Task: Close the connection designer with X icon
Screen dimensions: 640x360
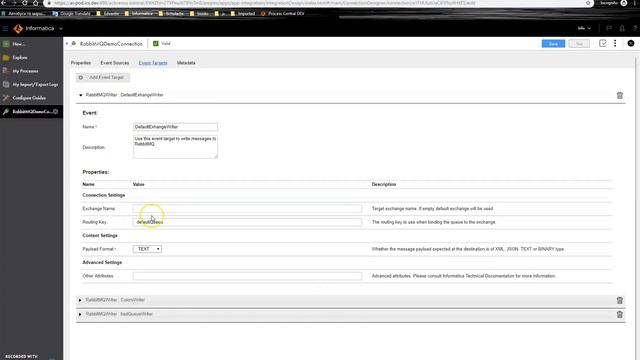Action: pyautogui.click(x=631, y=43)
